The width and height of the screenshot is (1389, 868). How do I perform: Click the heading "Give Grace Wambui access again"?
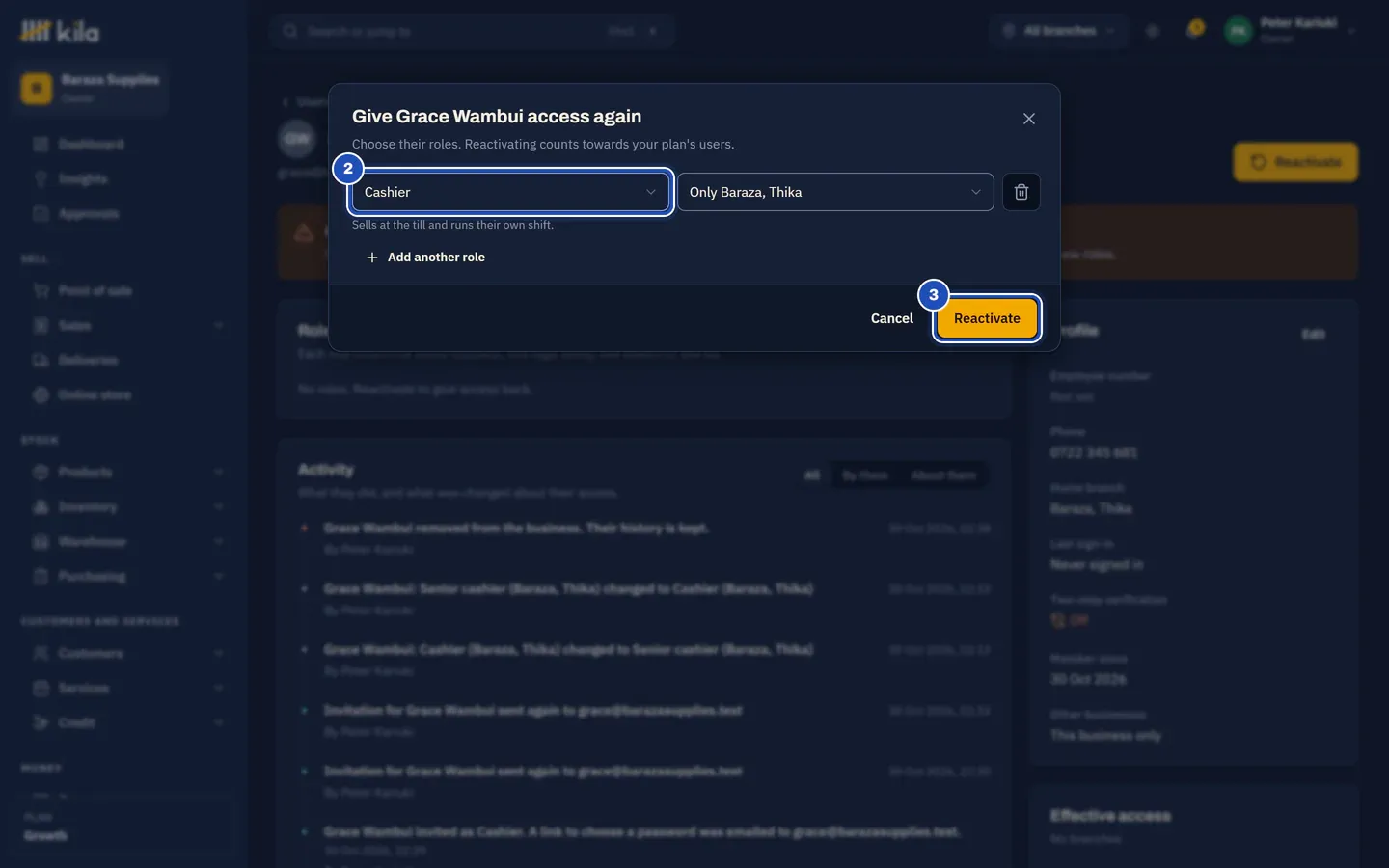tap(497, 117)
